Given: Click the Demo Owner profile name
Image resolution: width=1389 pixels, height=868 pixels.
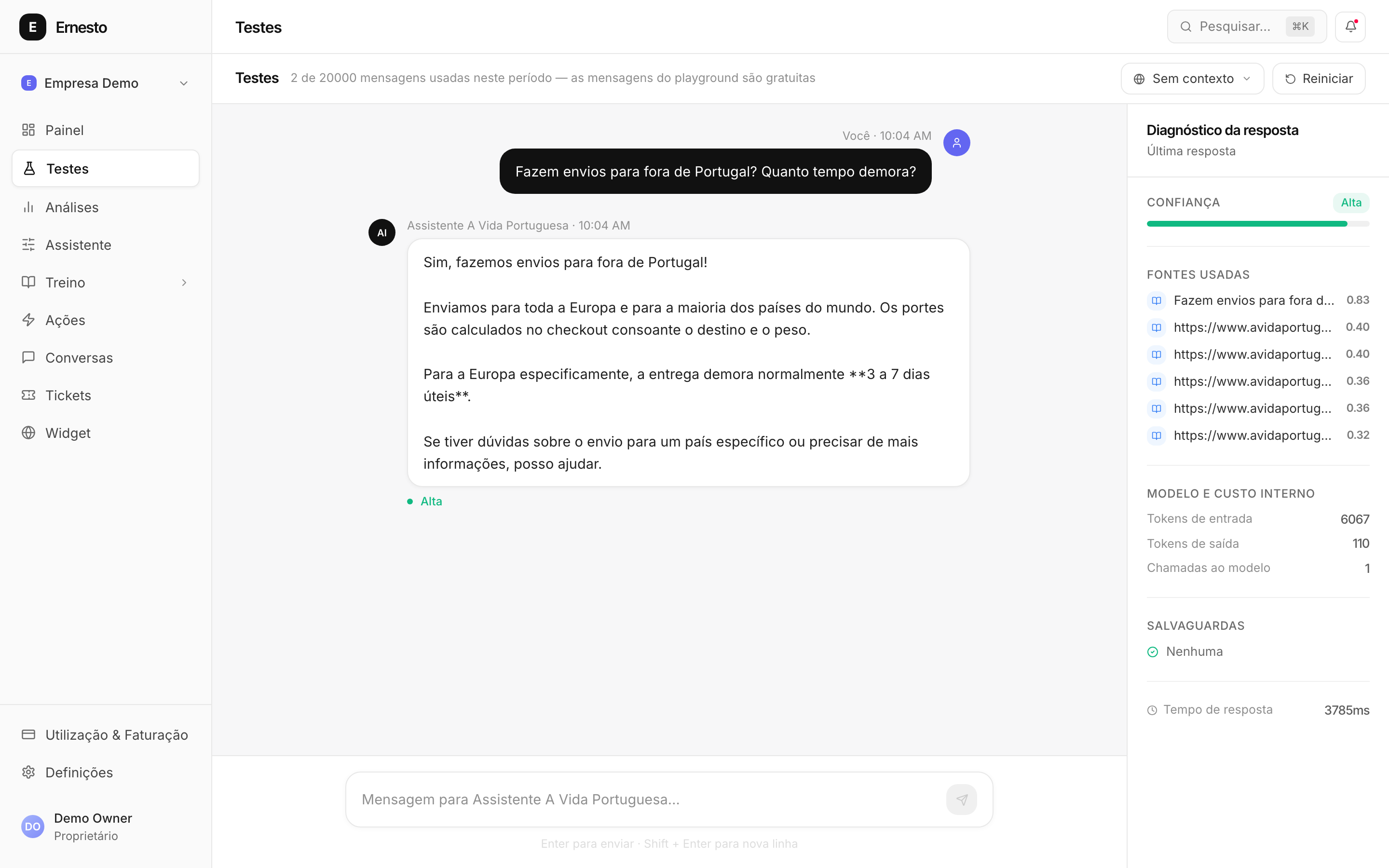Looking at the screenshot, I should (x=93, y=818).
